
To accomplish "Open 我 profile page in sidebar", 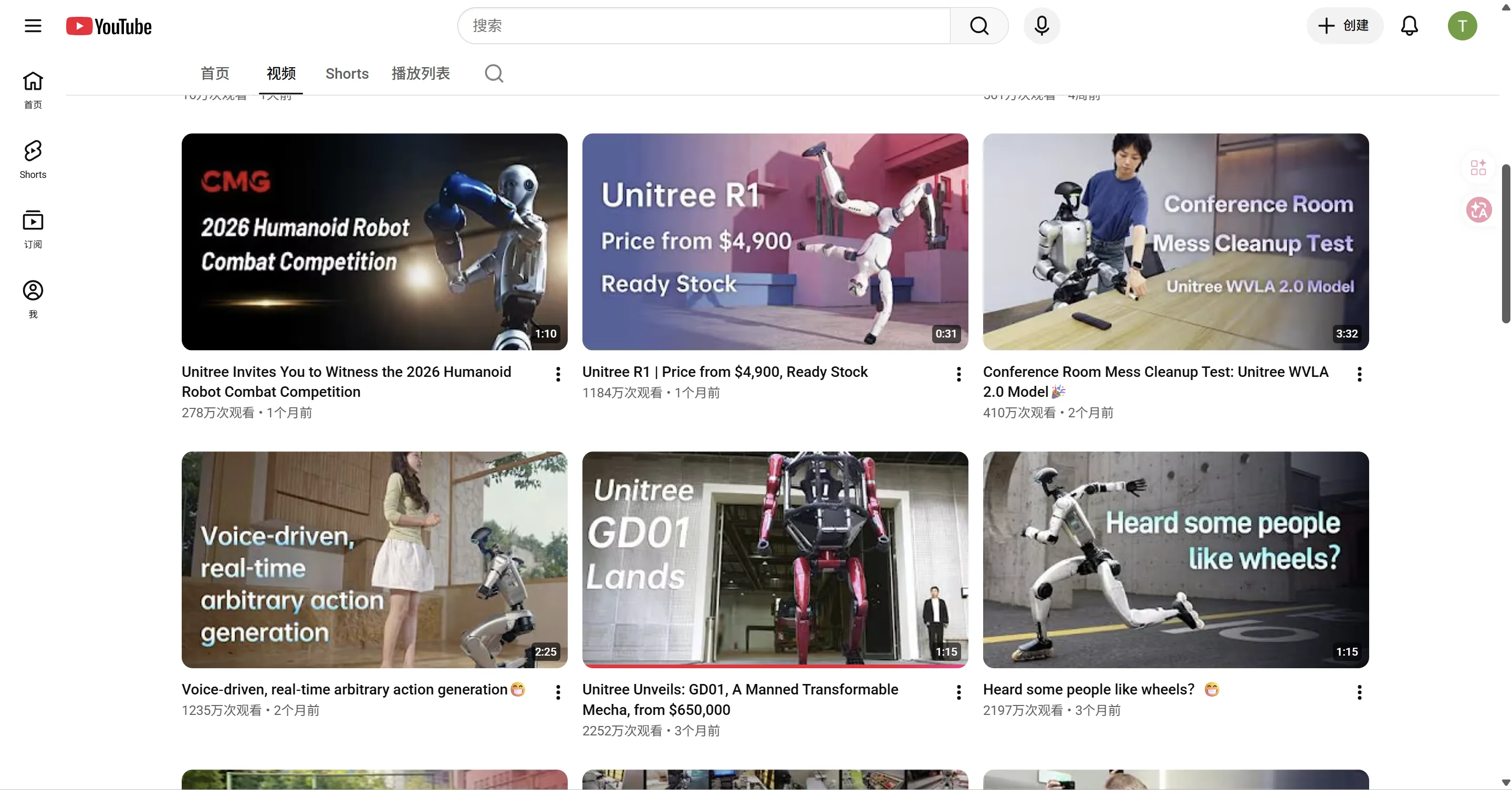I will (33, 299).
